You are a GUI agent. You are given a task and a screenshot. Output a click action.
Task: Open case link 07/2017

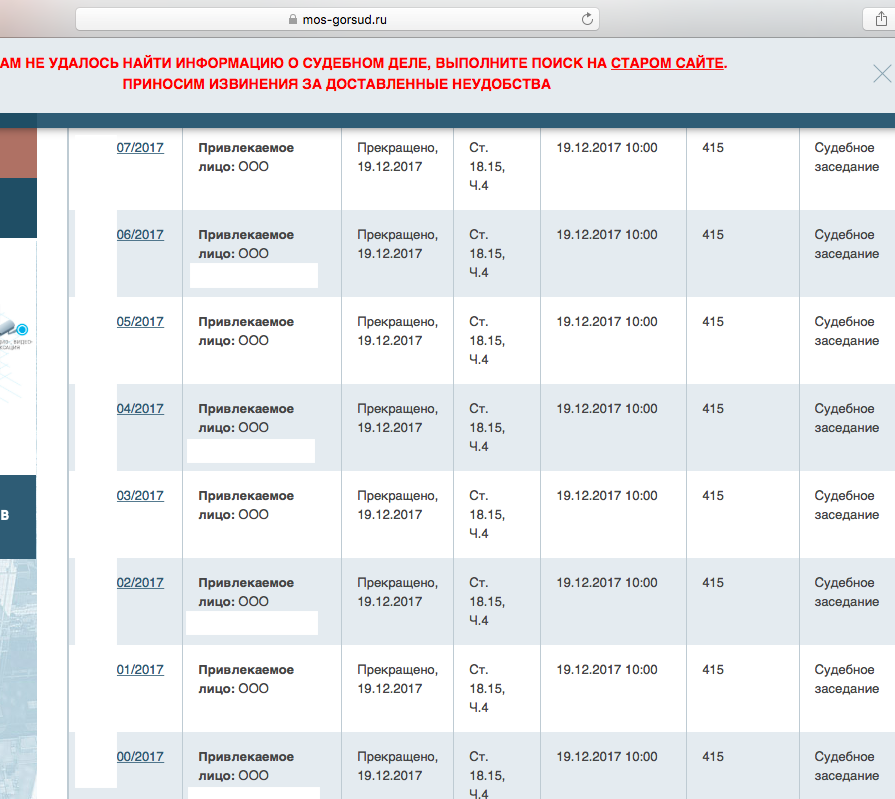point(140,148)
